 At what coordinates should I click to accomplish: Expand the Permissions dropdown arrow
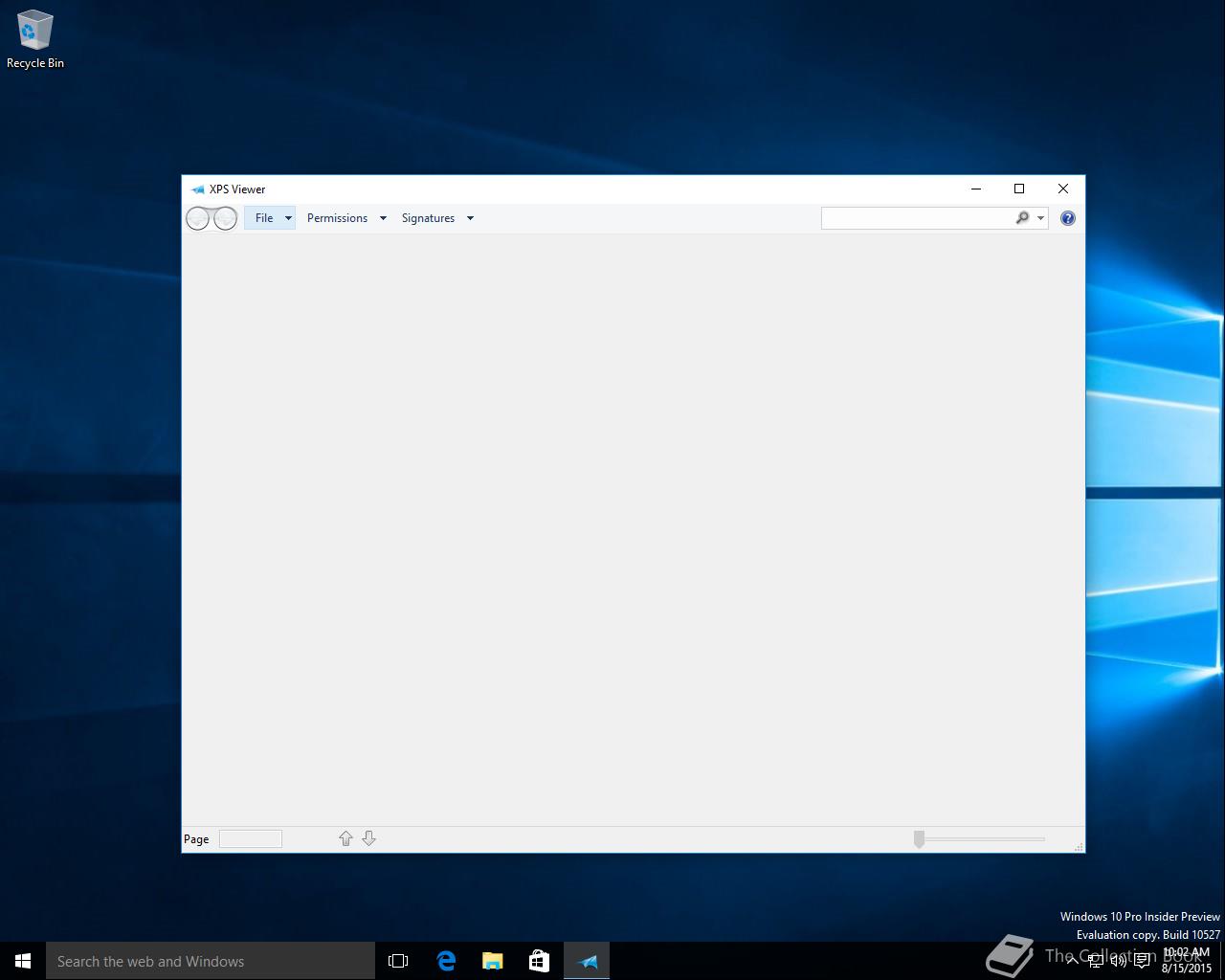(x=383, y=218)
